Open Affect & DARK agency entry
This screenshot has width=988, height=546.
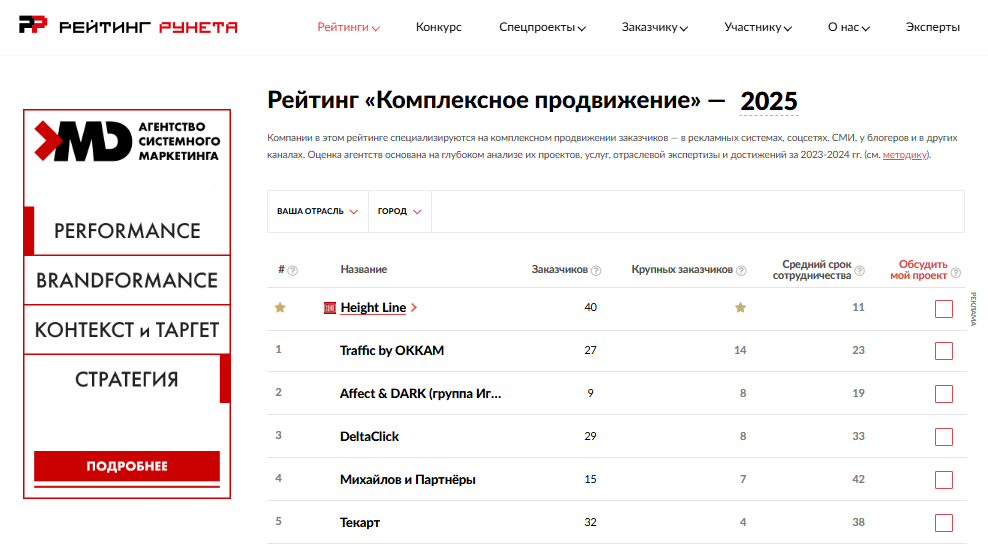(420, 394)
